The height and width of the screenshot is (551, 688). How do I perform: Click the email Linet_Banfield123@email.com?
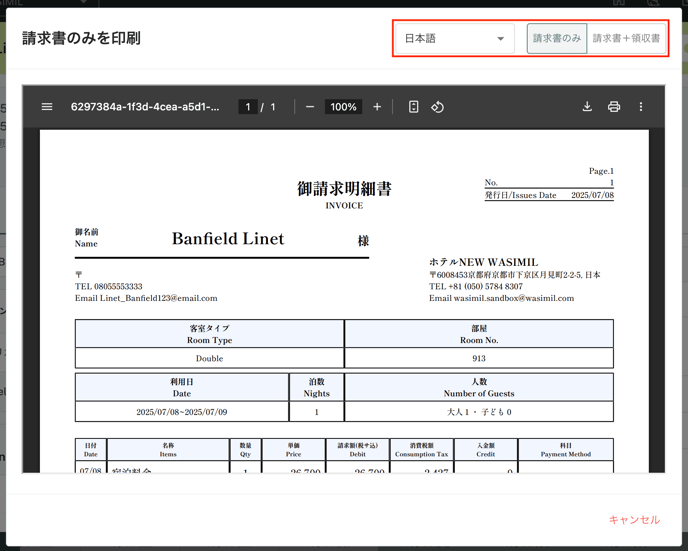tap(146, 298)
